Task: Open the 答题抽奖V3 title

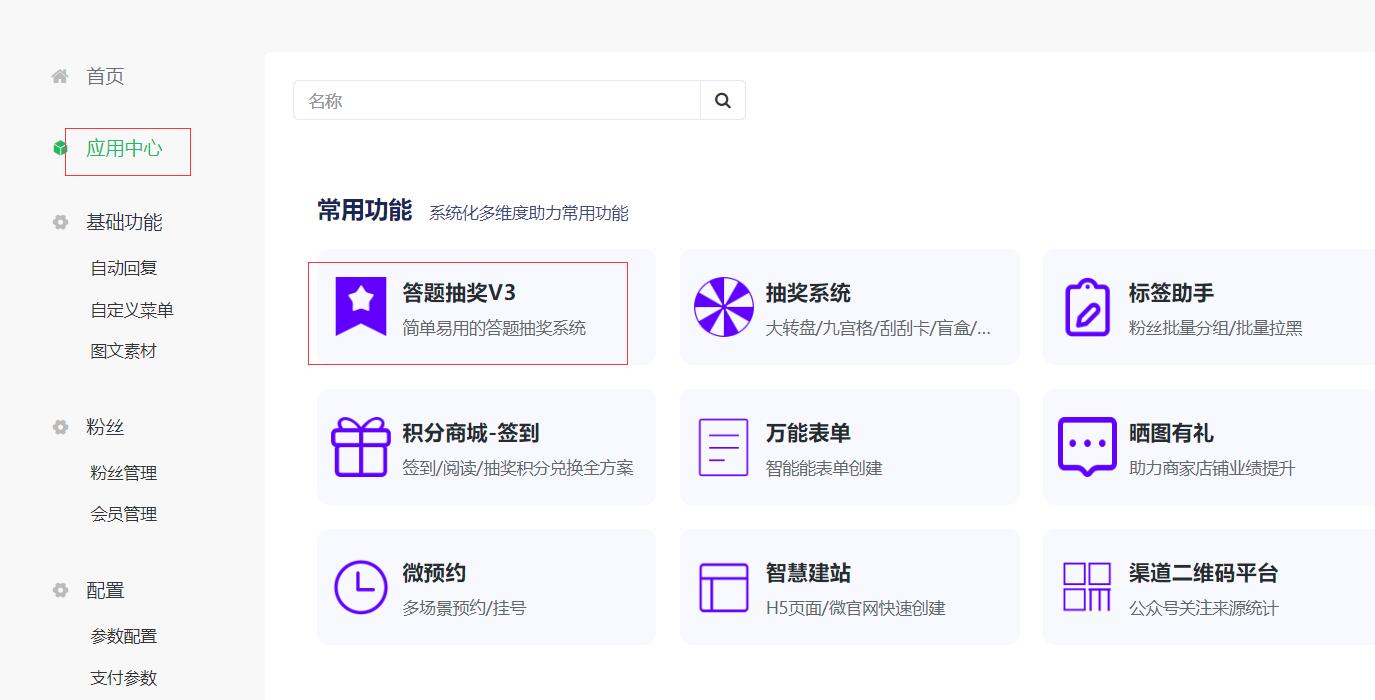Action: coord(459,293)
